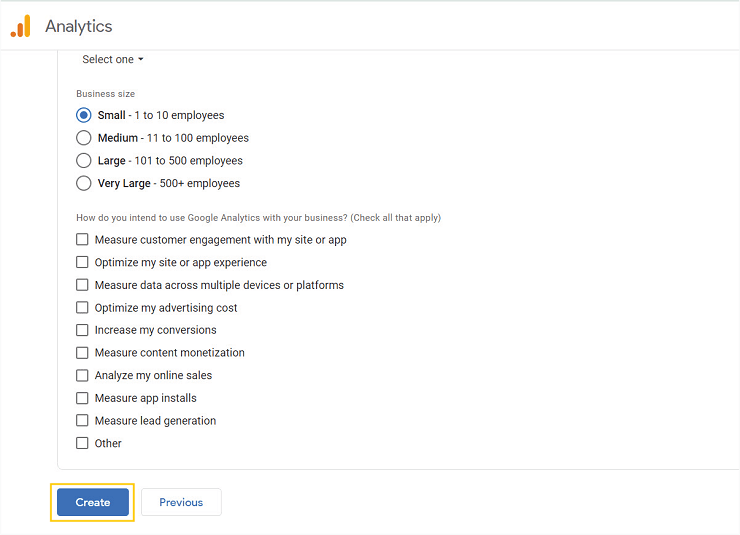Go back with the Previous button

(181, 502)
